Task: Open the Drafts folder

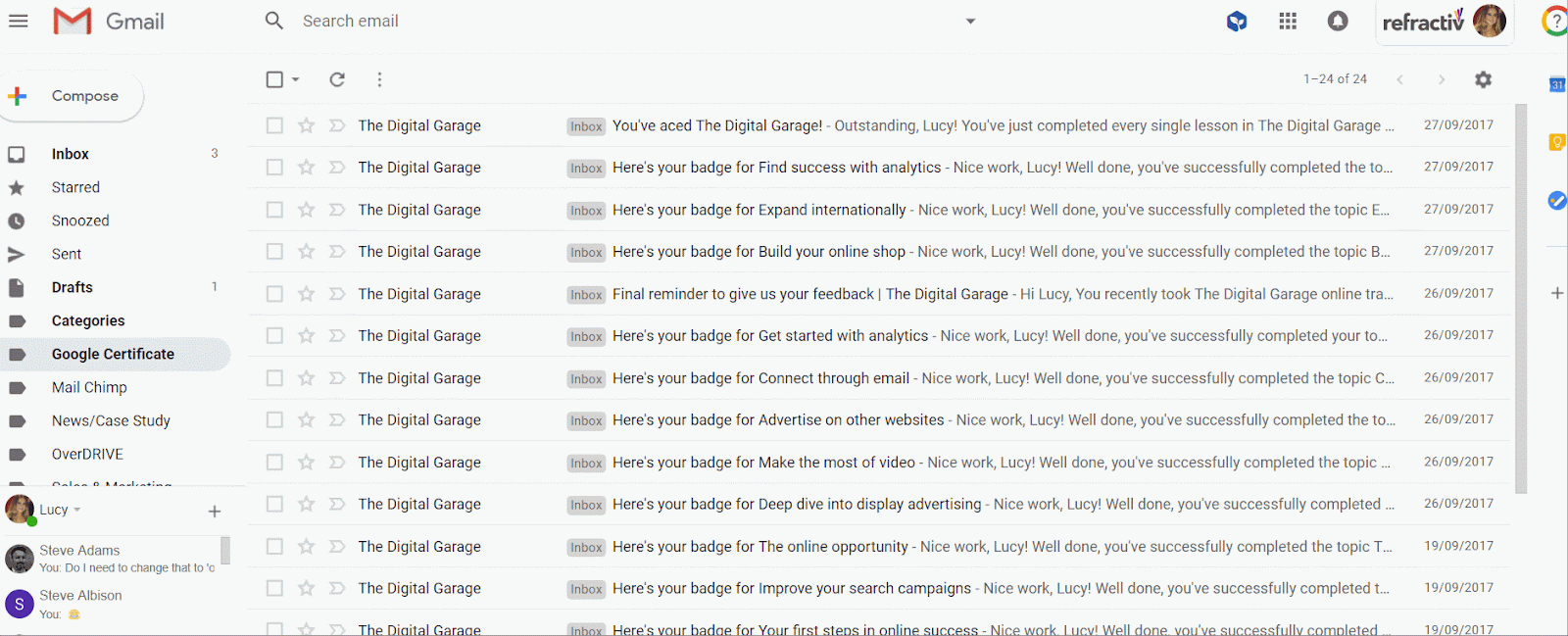Action: click(x=73, y=287)
